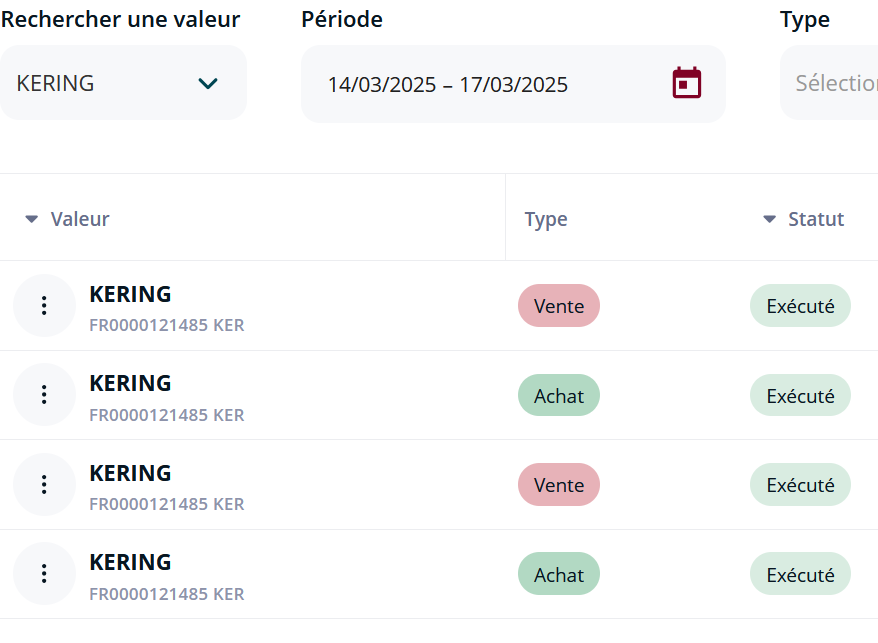Expand the KERING value search dropdown

[123, 83]
